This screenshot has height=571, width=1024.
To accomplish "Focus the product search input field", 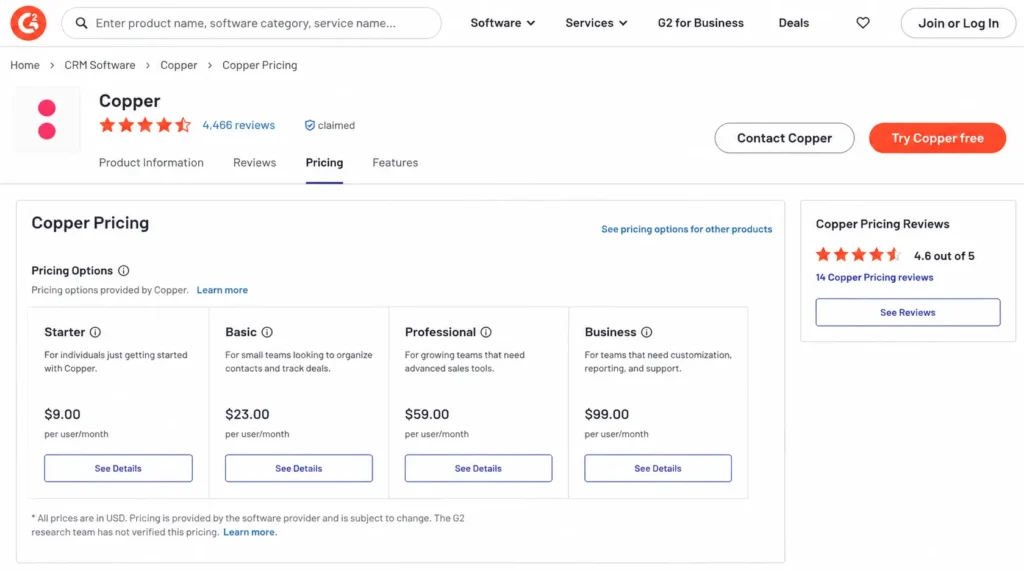I will 251,24.
